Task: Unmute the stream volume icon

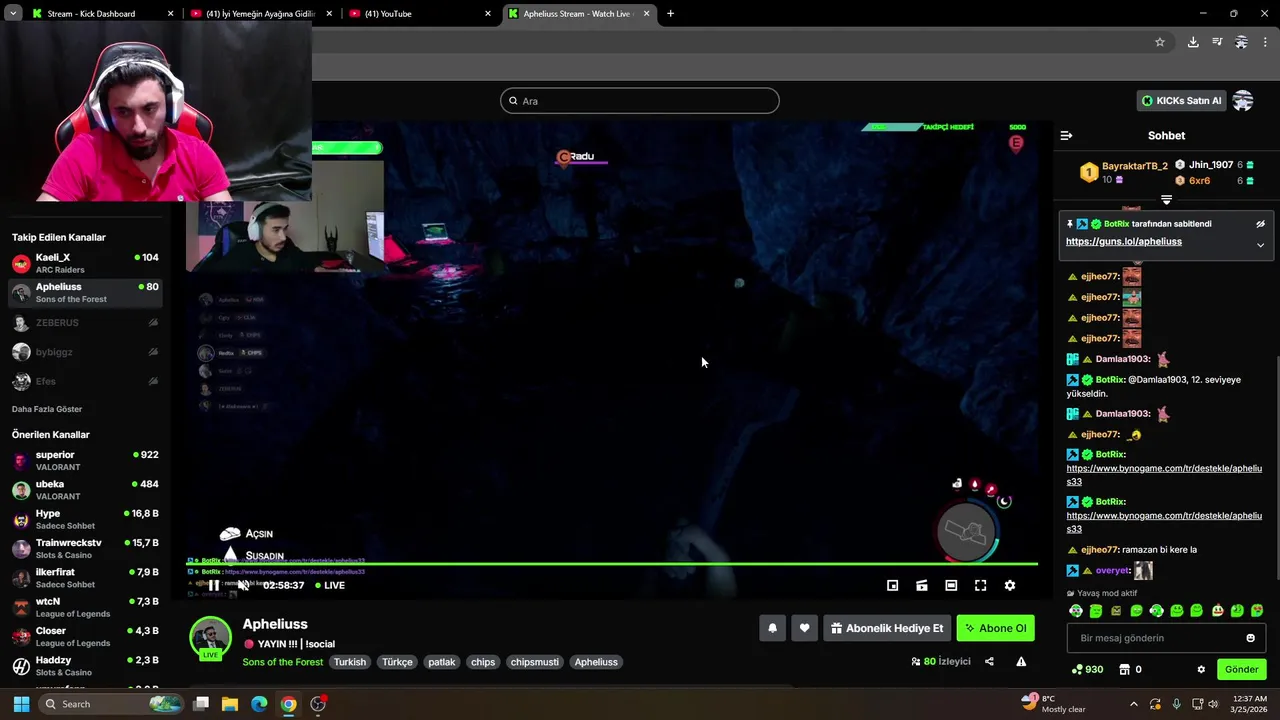Action: coord(243,586)
